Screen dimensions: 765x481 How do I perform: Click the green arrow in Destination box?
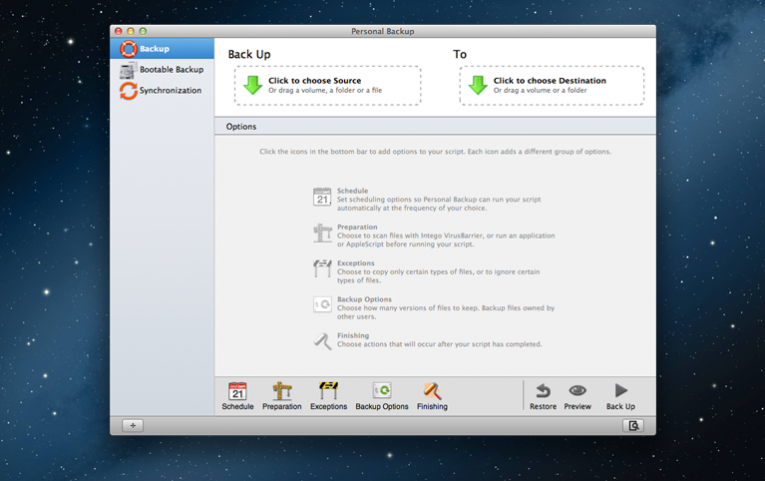[478, 85]
